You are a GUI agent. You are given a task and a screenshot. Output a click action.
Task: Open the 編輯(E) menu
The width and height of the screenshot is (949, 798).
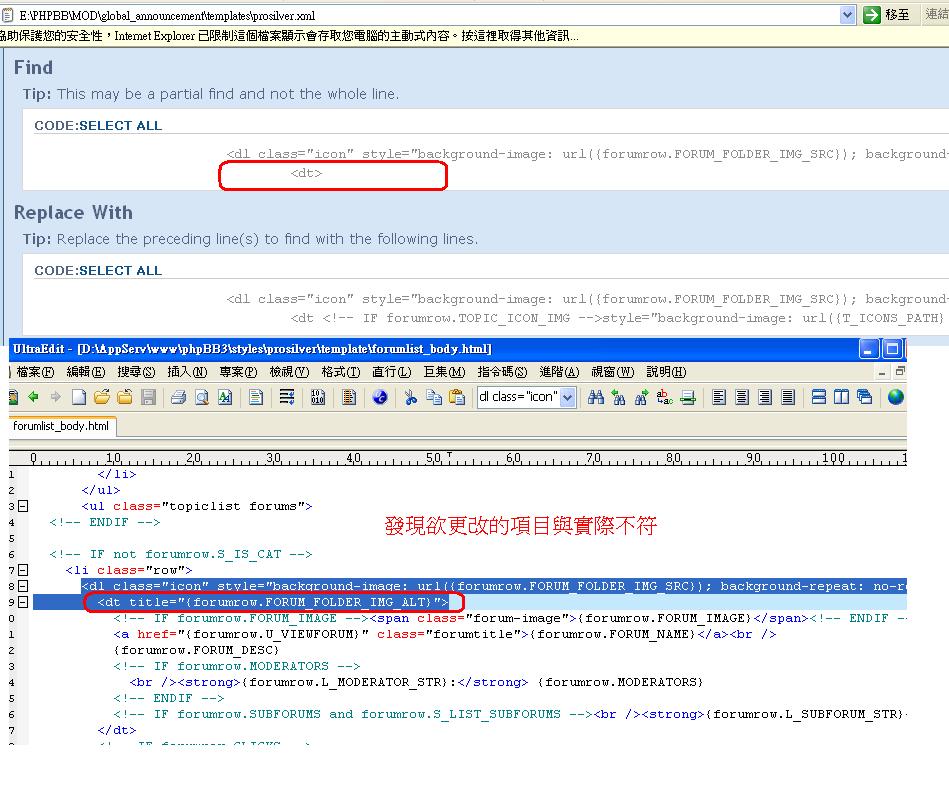(x=86, y=371)
